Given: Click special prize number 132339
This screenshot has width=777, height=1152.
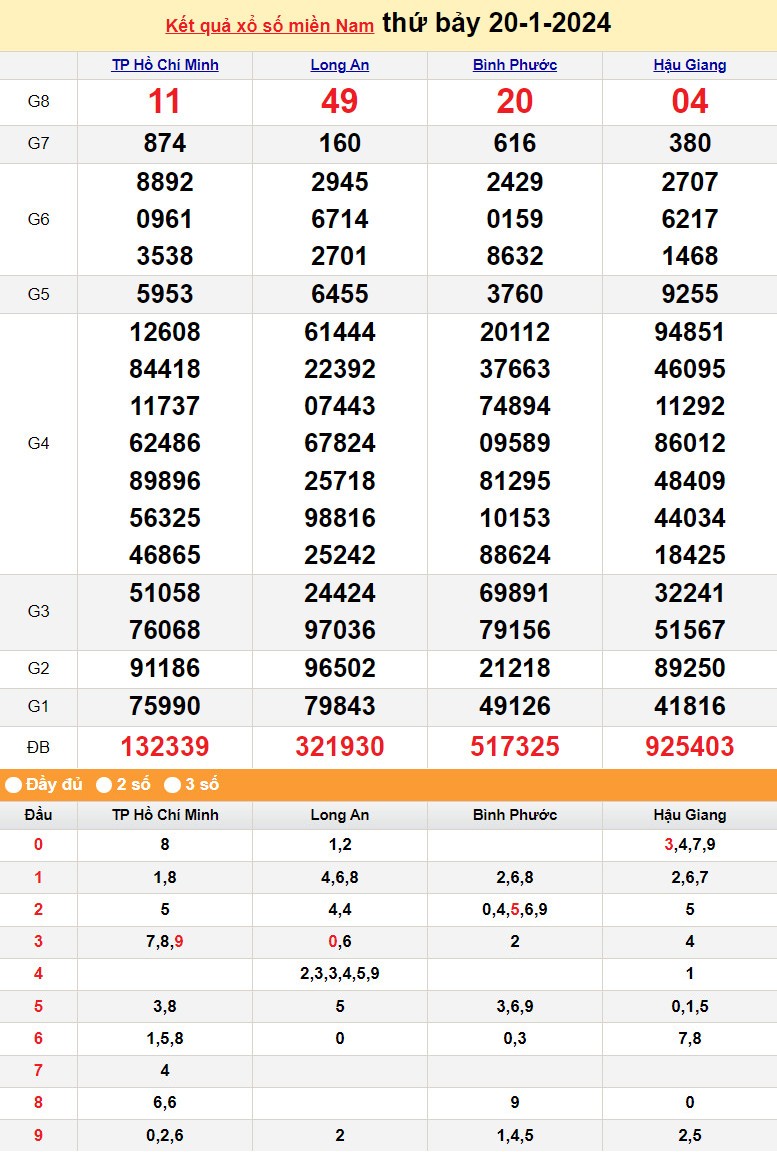Looking at the screenshot, I should pyautogui.click(x=165, y=747).
